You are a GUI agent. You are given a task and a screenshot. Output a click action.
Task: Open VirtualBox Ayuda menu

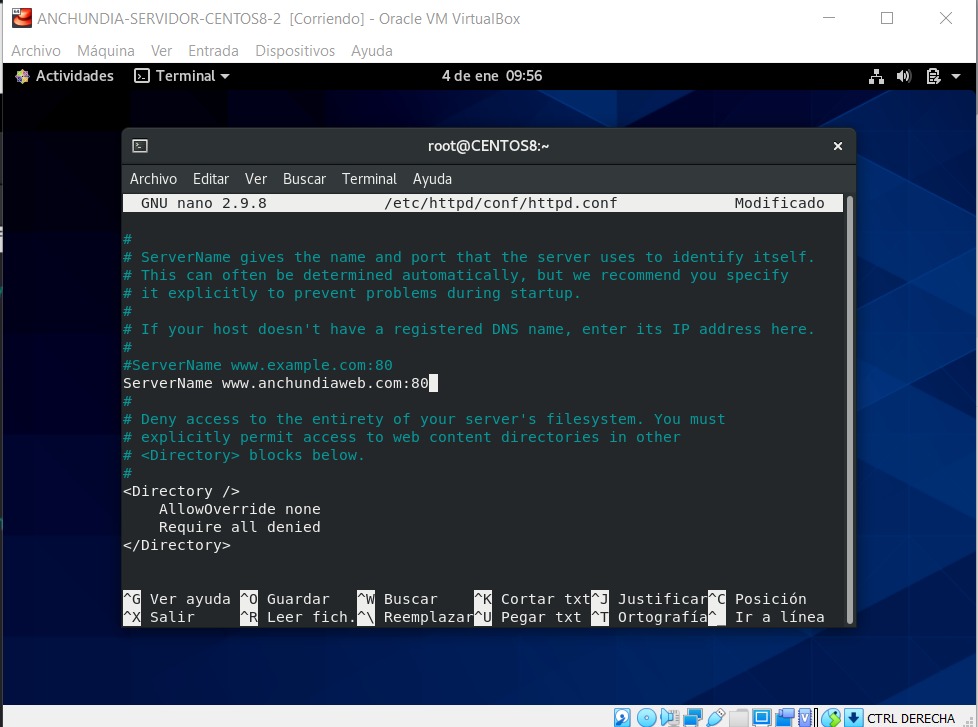pos(372,51)
